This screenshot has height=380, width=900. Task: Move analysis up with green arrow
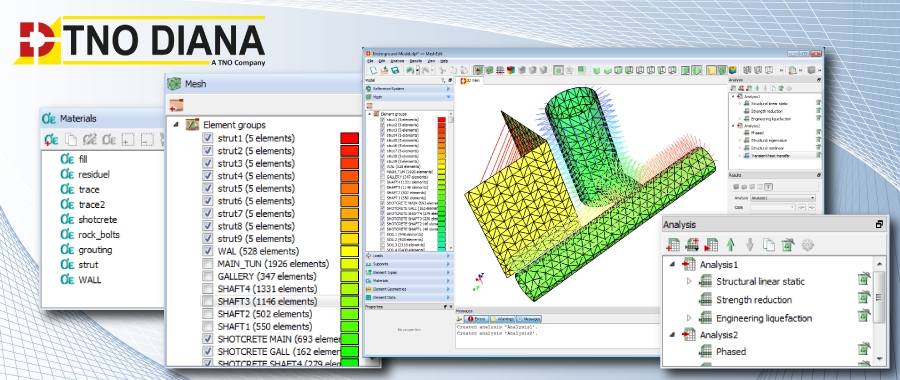pos(731,245)
